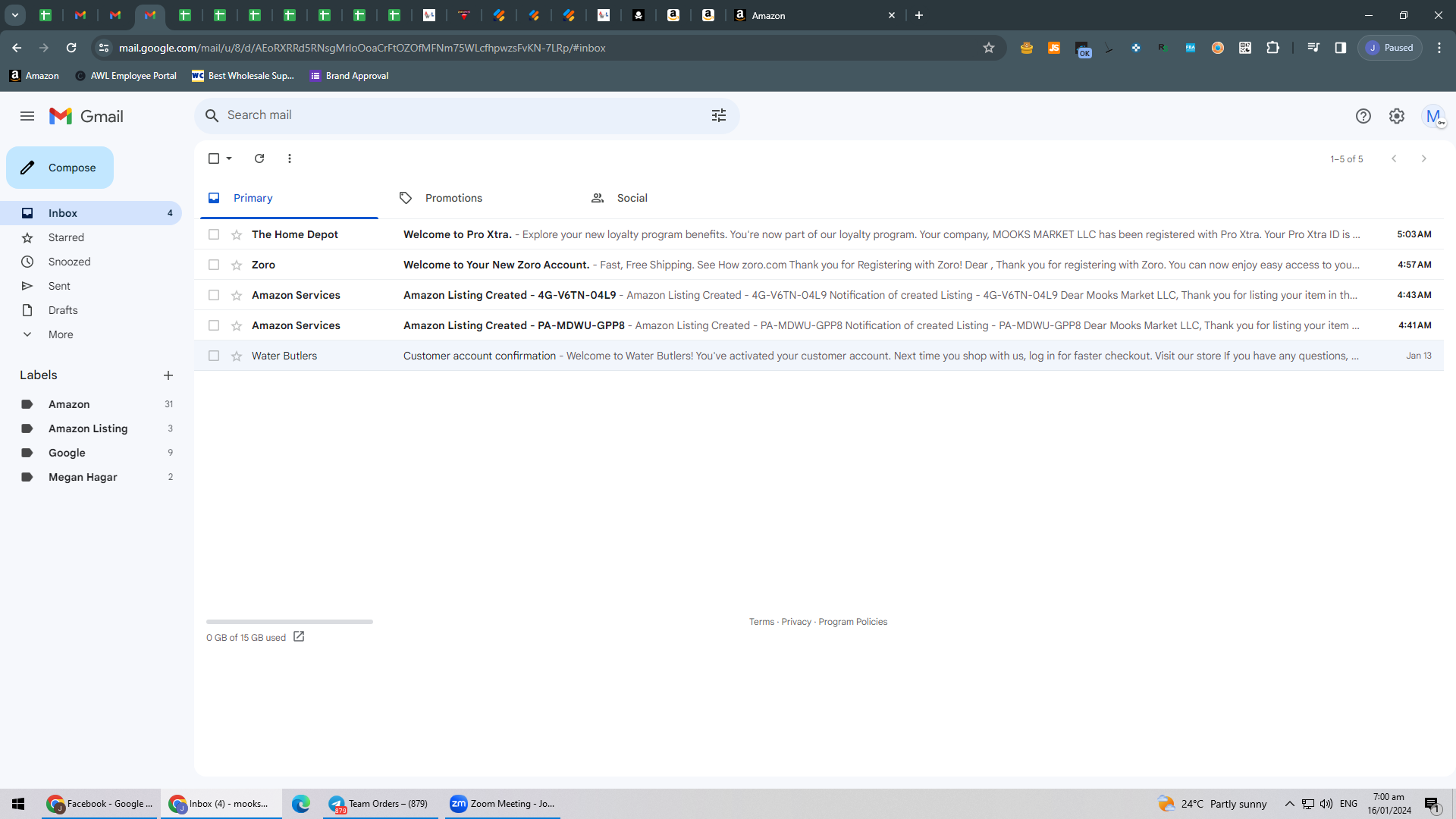Open the Inbox folder

click(x=91, y=213)
